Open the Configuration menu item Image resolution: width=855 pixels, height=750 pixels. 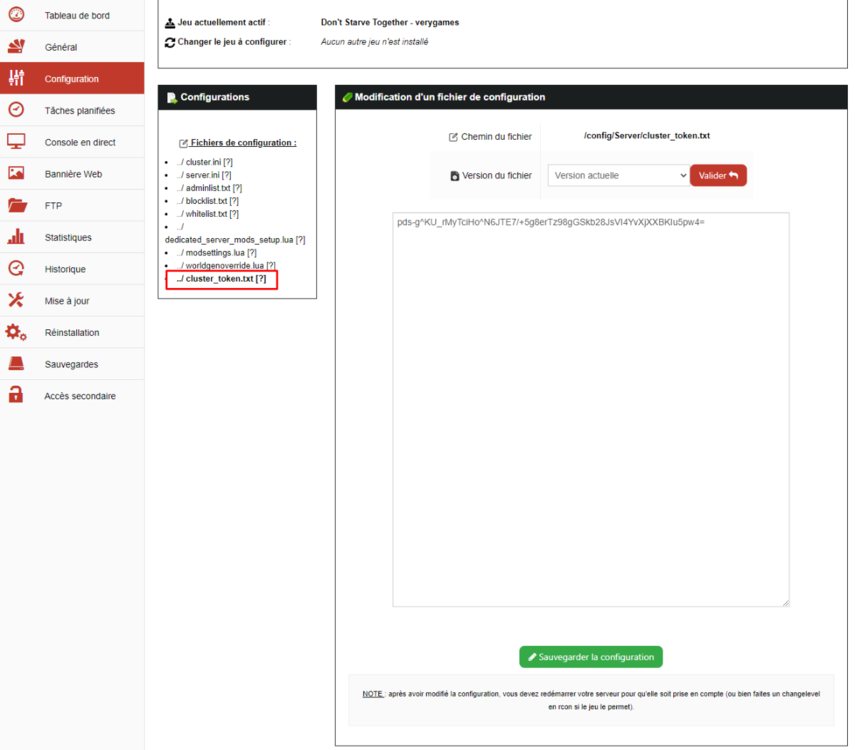(x=71, y=79)
